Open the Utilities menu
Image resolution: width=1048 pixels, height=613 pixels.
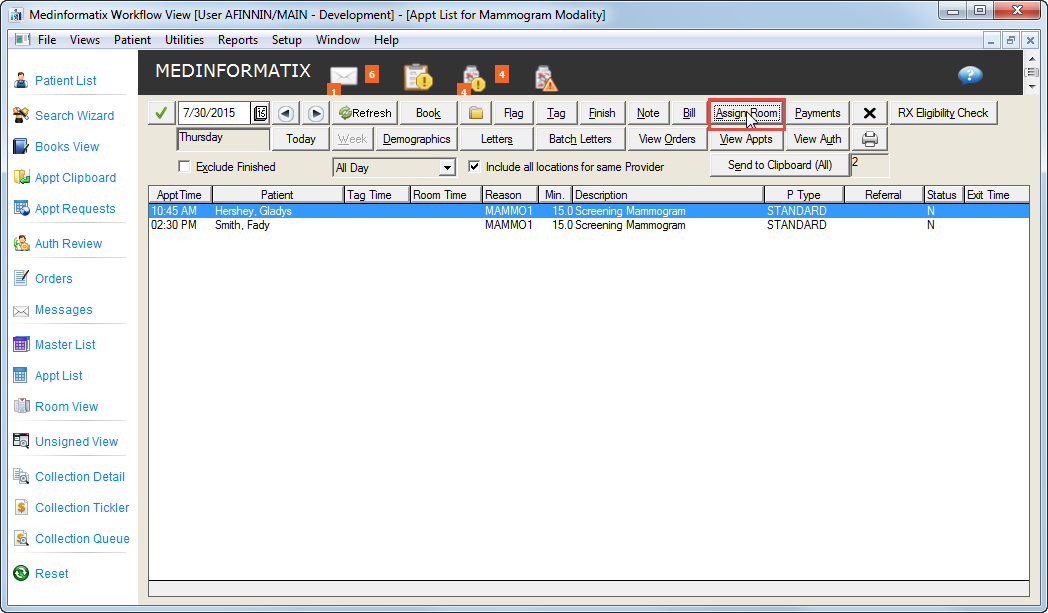pyautogui.click(x=184, y=40)
